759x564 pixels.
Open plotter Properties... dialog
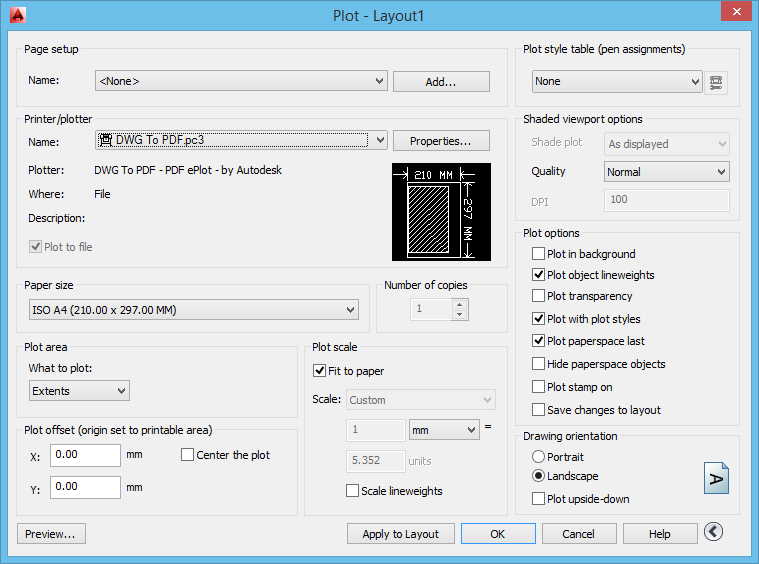pyautogui.click(x=441, y=140)
